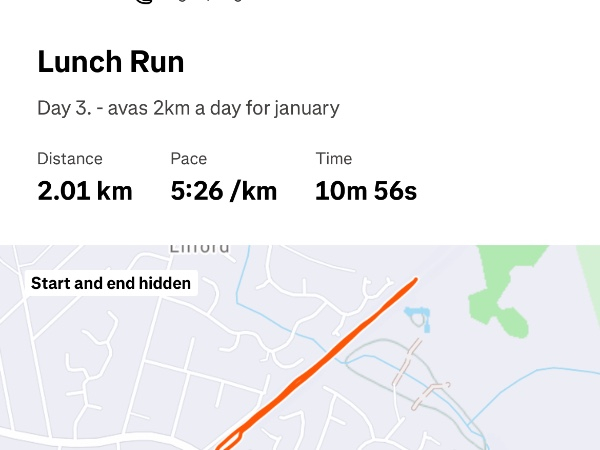Select the Pace stat label

[190, 158]
